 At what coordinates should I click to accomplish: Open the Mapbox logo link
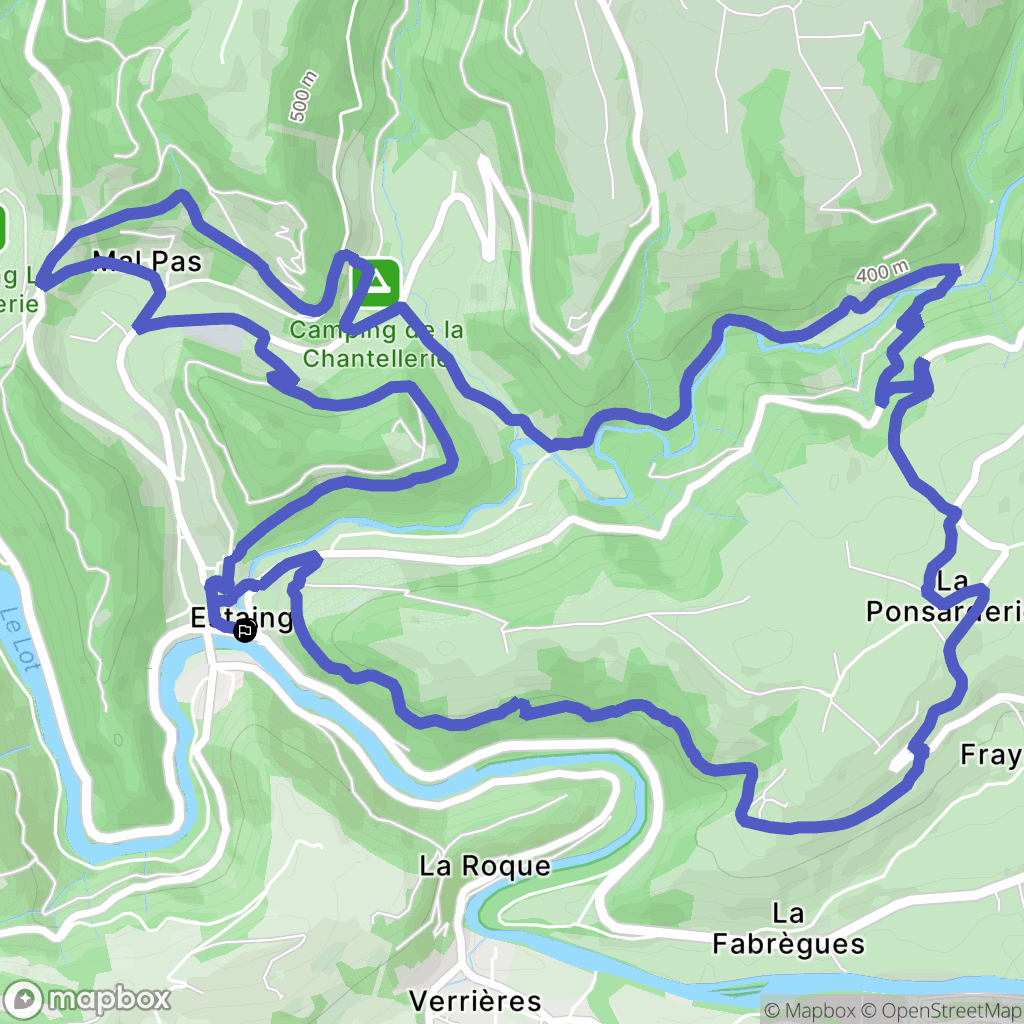(x=87, y=999)
